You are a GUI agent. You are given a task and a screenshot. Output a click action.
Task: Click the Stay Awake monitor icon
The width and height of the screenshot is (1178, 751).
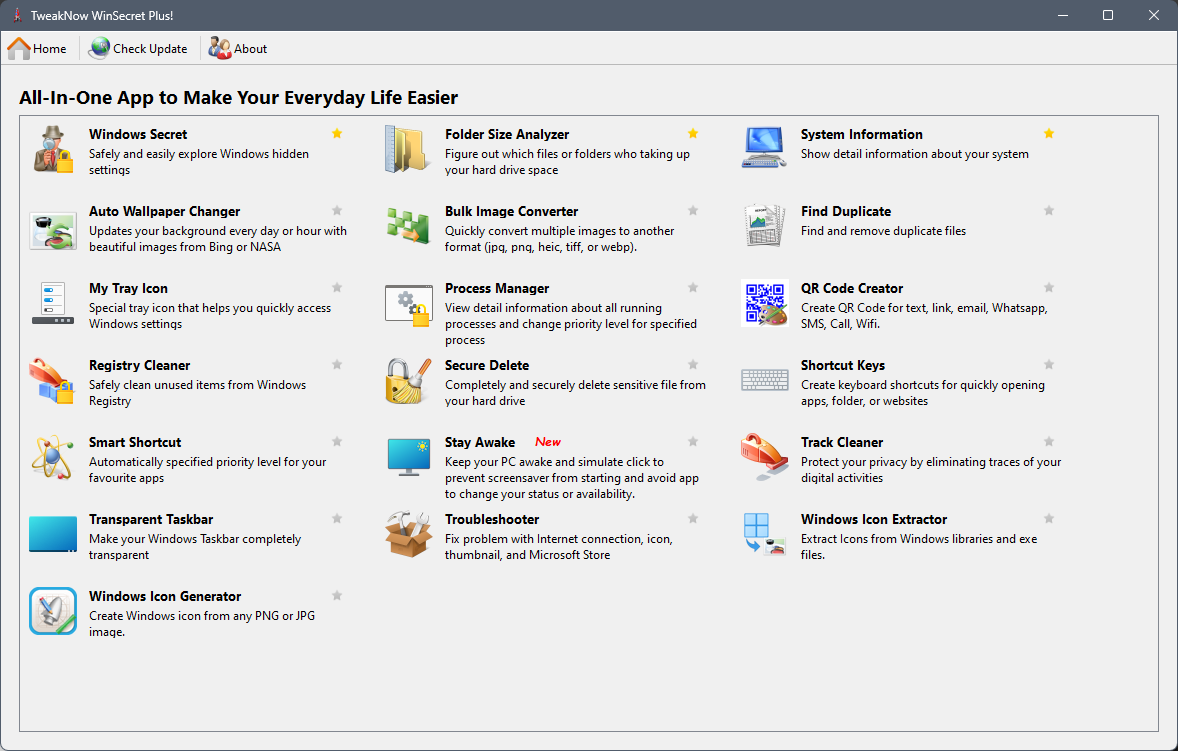[408, 458]
